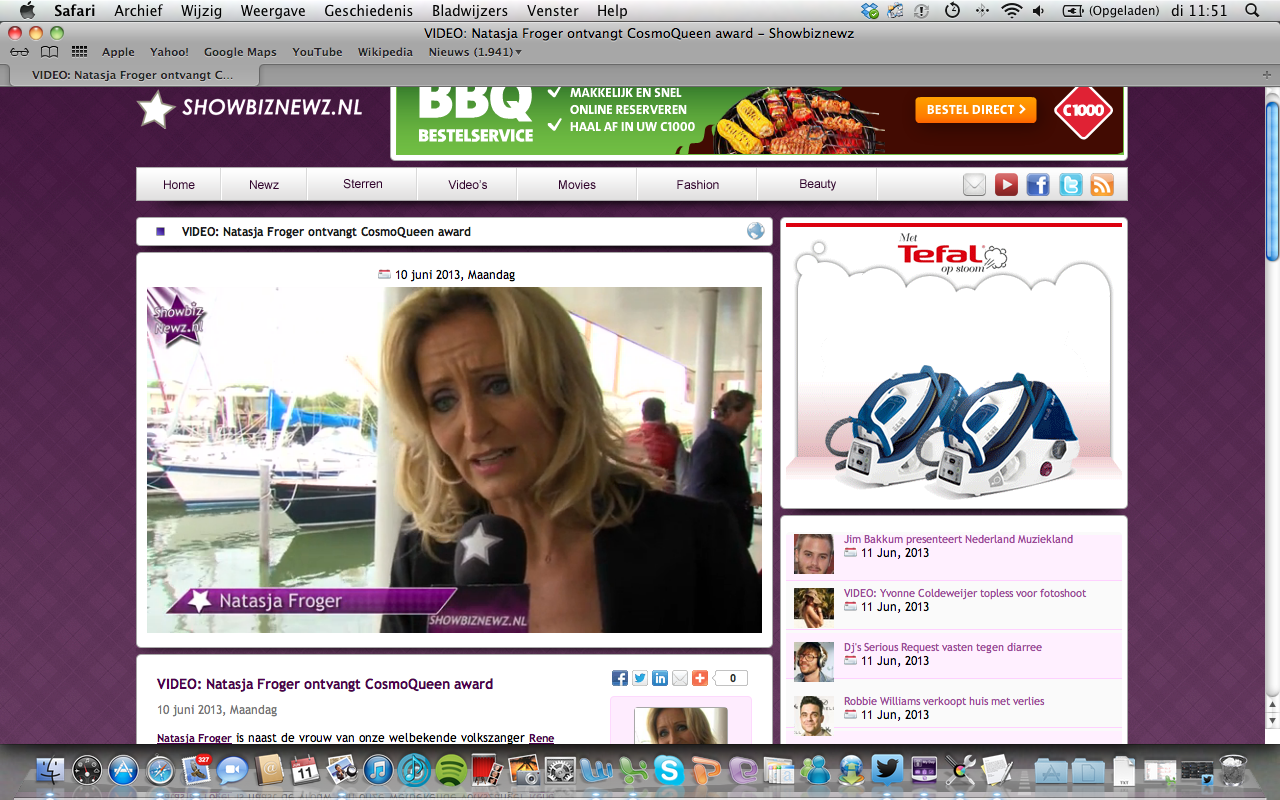Open the Facebook icon in the site nav
Screen dimensions: 1280x800
pyautogui.click(x=1038, y=185)
